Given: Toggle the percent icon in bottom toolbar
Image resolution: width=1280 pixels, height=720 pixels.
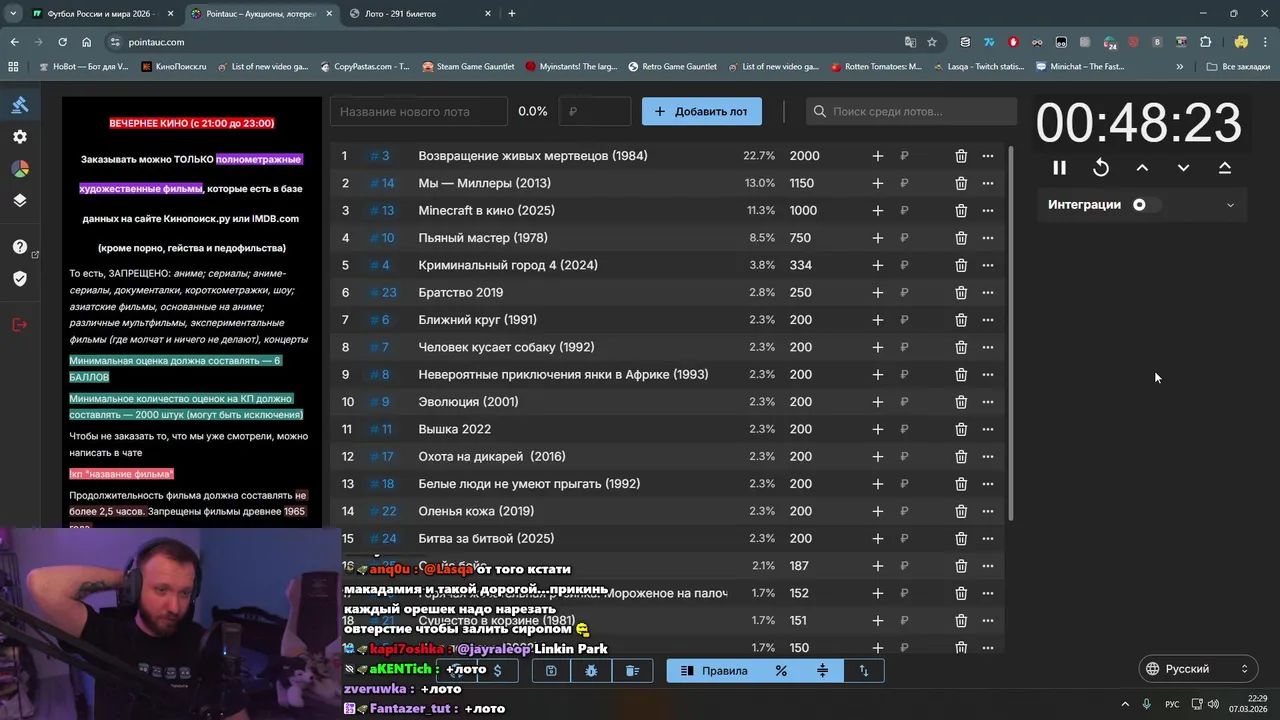Looking at the screenshot, I should [x=782, y=671].
